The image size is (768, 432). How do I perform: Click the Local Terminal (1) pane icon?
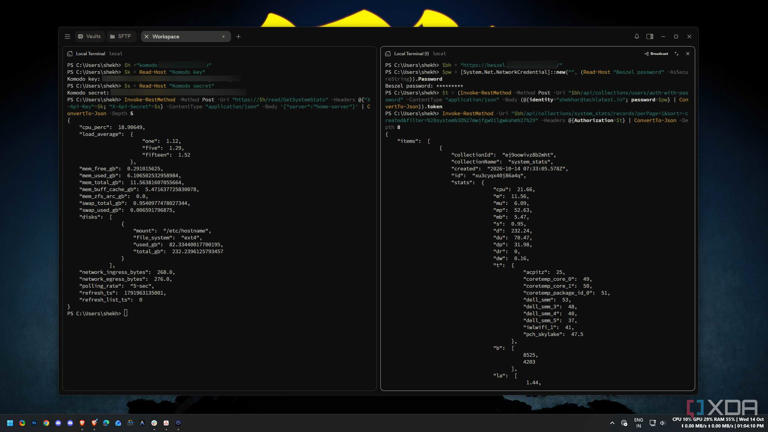click(x=388, y=54)
